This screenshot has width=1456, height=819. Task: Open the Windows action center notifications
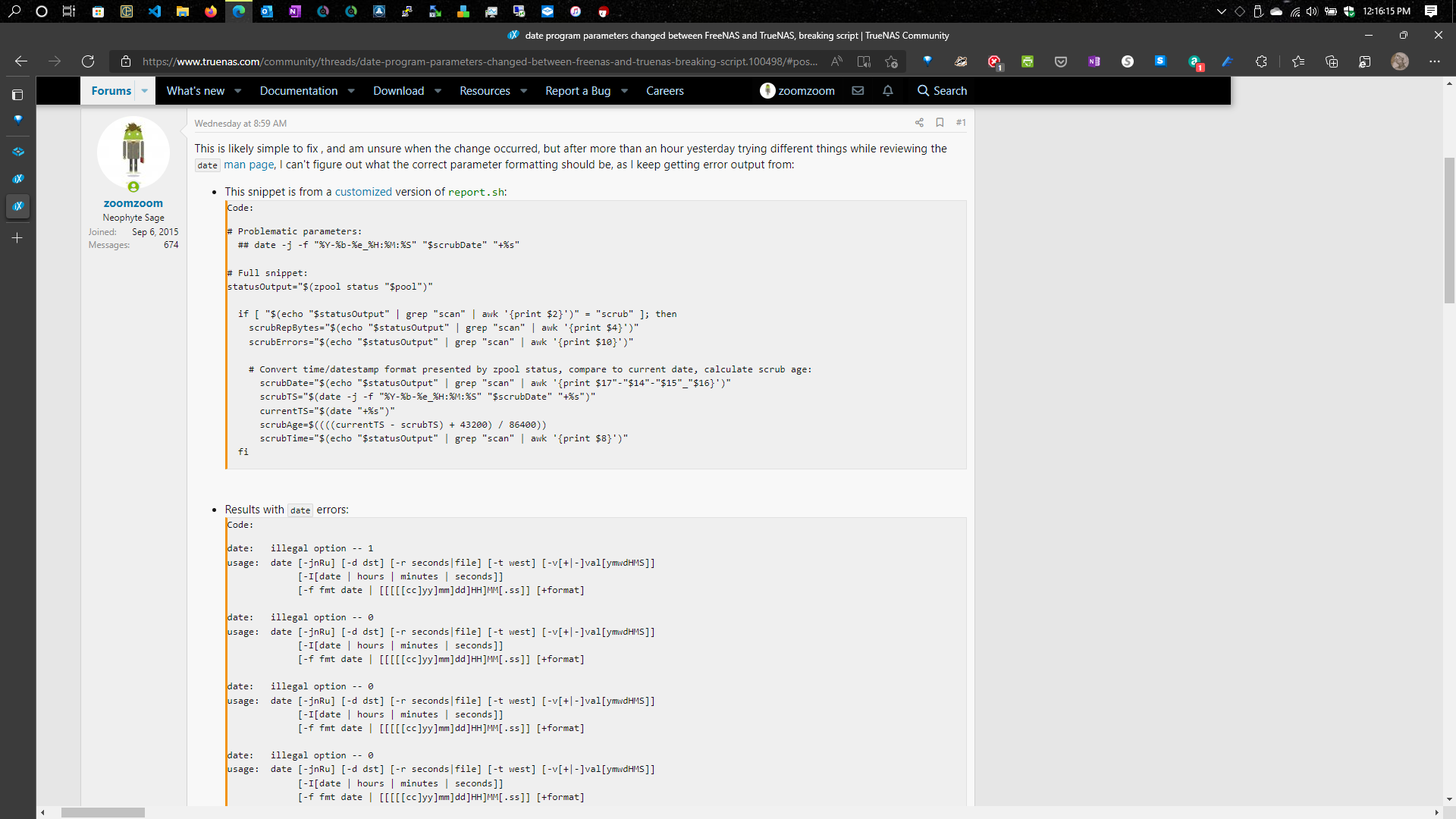coord(1431,11)
